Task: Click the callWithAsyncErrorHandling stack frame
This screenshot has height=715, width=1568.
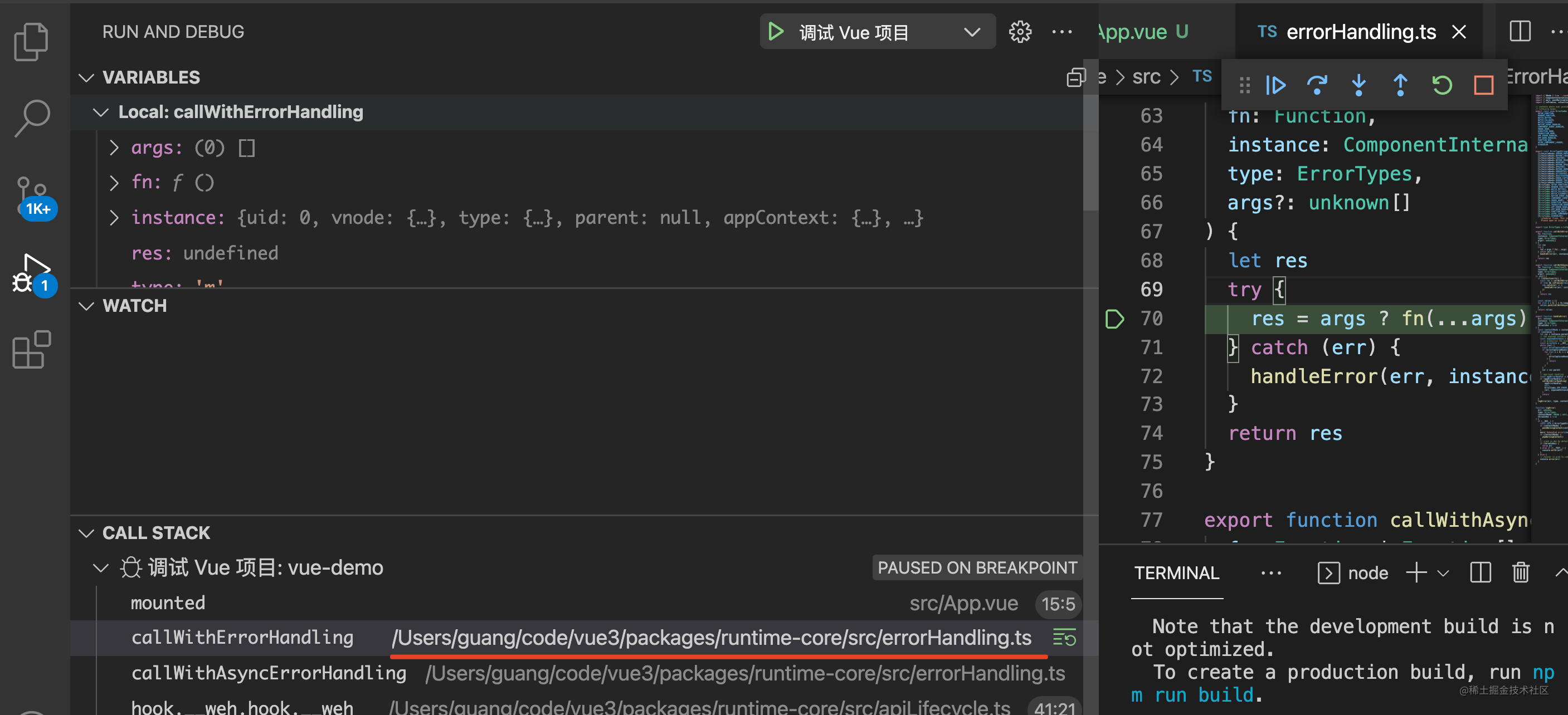Action: (269, 673)
